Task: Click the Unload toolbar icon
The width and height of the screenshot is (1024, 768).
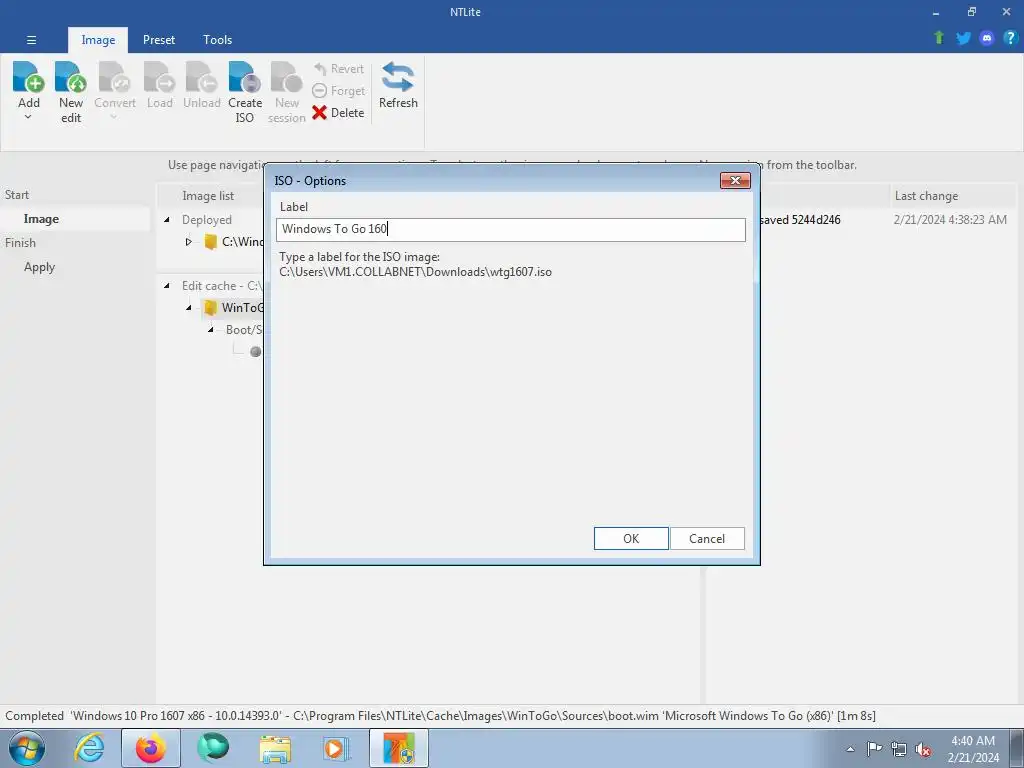Action: pyautogui.click(x=201, y=77)
